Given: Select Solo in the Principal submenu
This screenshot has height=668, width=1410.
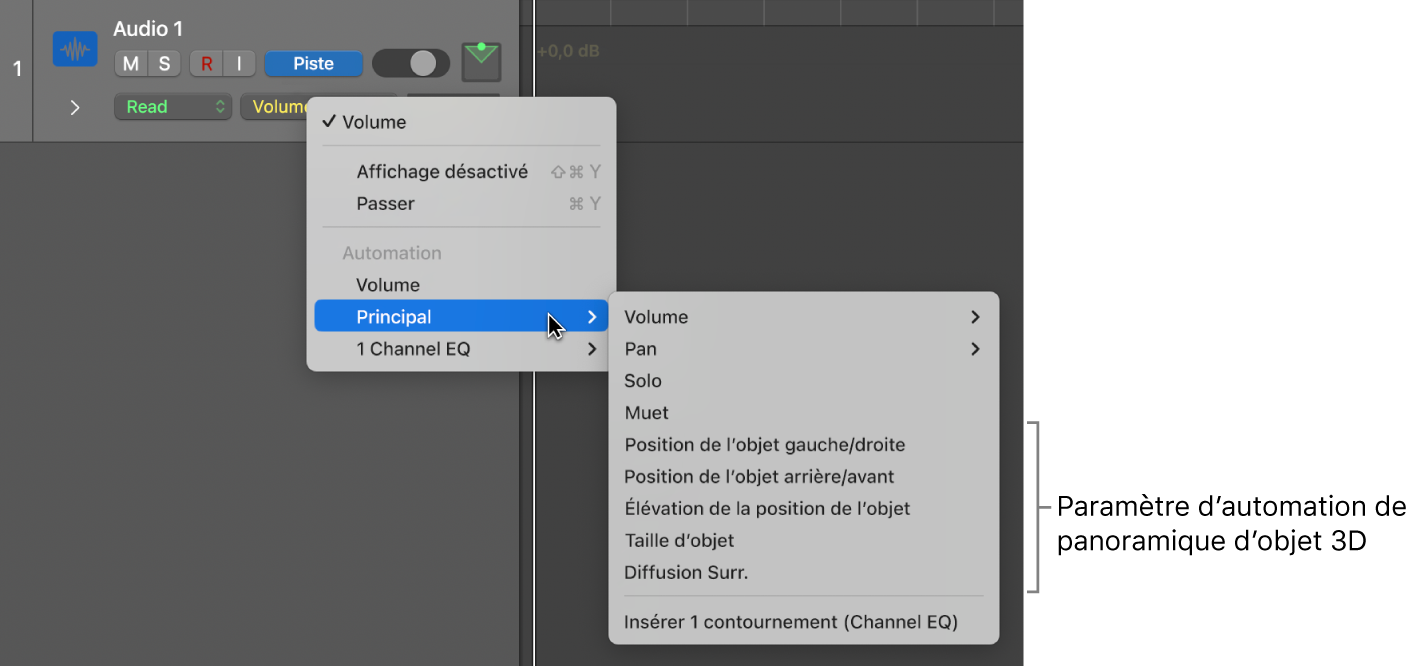Looking at the screenshot, I should coord(643,381).
